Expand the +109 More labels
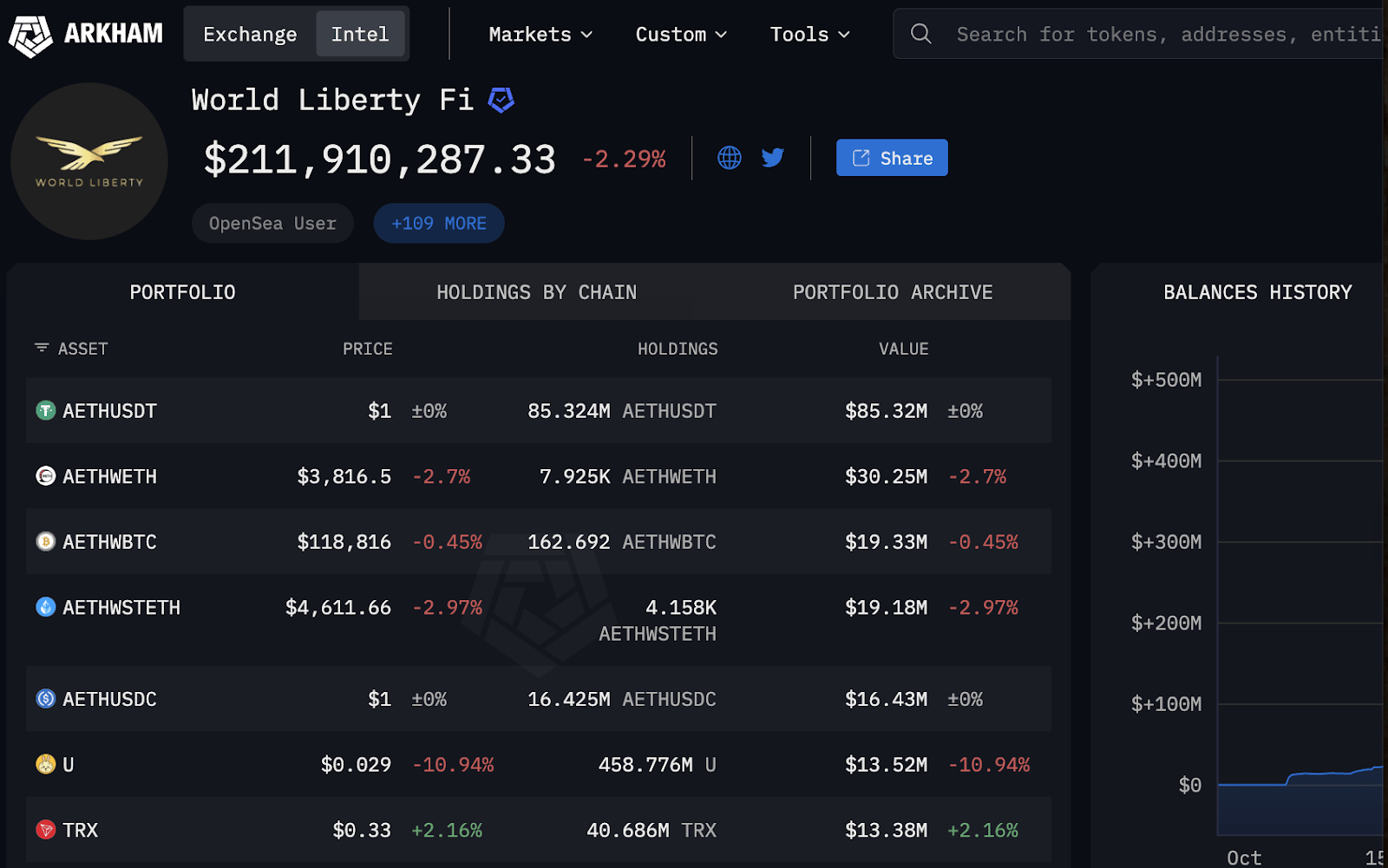The image size is (1388, 868). (x=438, y=223)
